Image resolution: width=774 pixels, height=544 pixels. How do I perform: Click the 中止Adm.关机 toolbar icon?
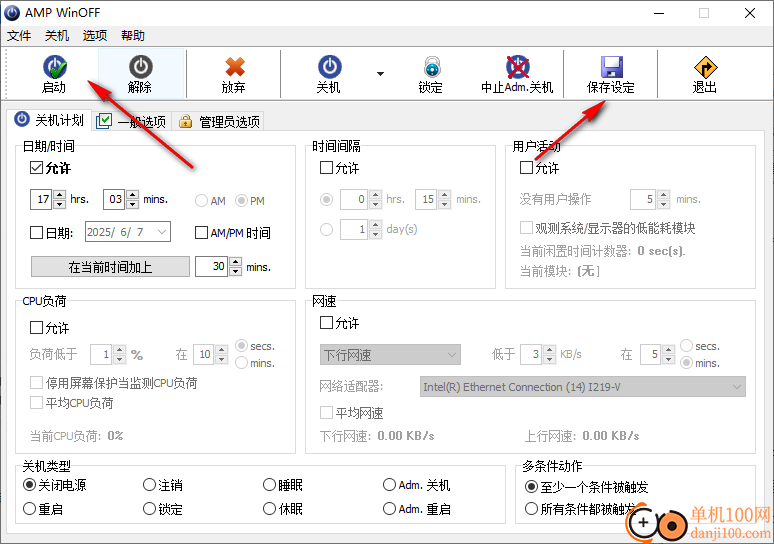[517, 67]
